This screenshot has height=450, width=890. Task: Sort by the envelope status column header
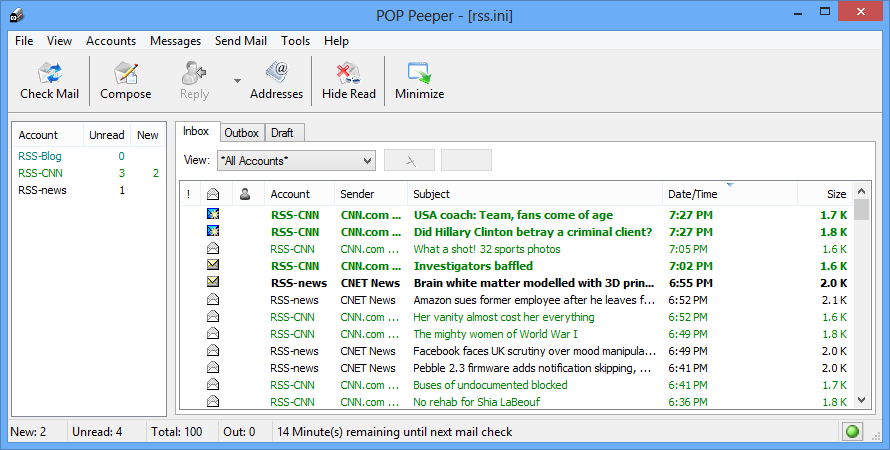(x=216, y=194)
